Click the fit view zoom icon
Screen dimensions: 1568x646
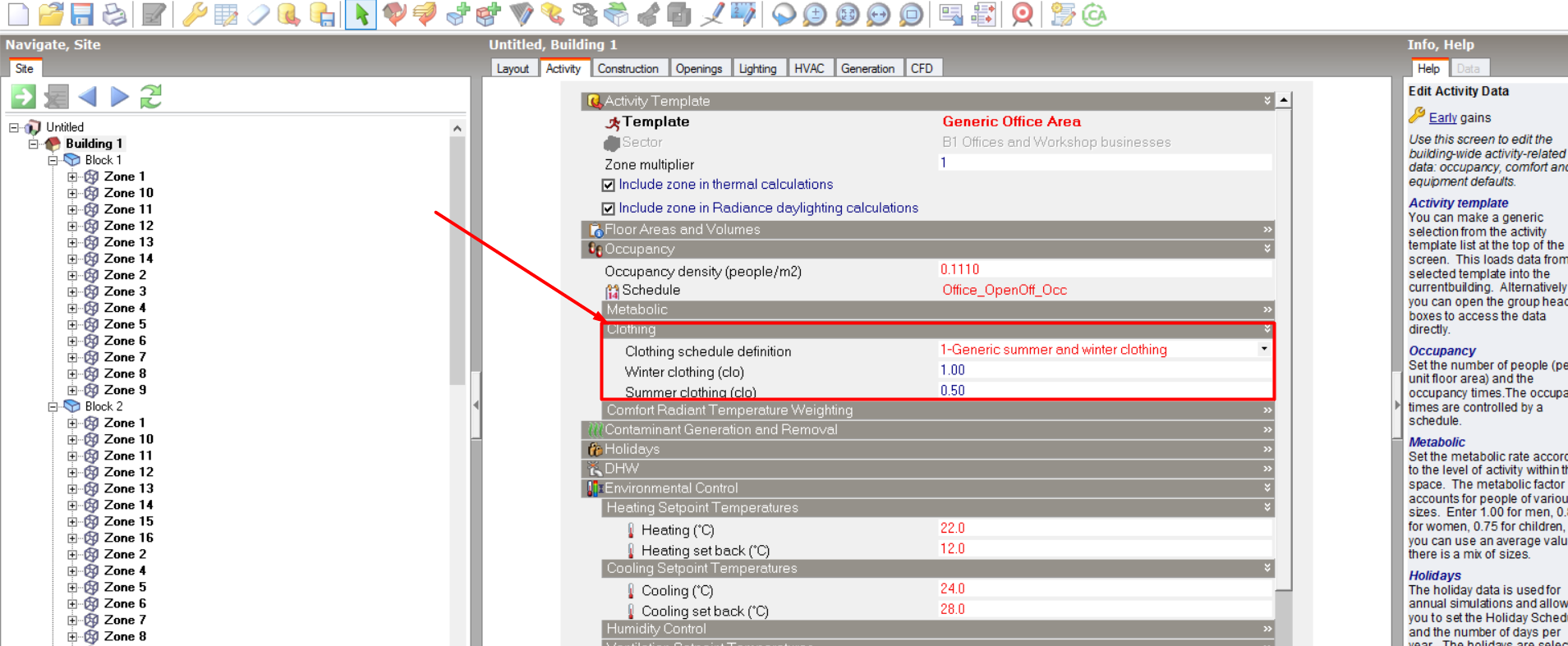coord(847,15)
